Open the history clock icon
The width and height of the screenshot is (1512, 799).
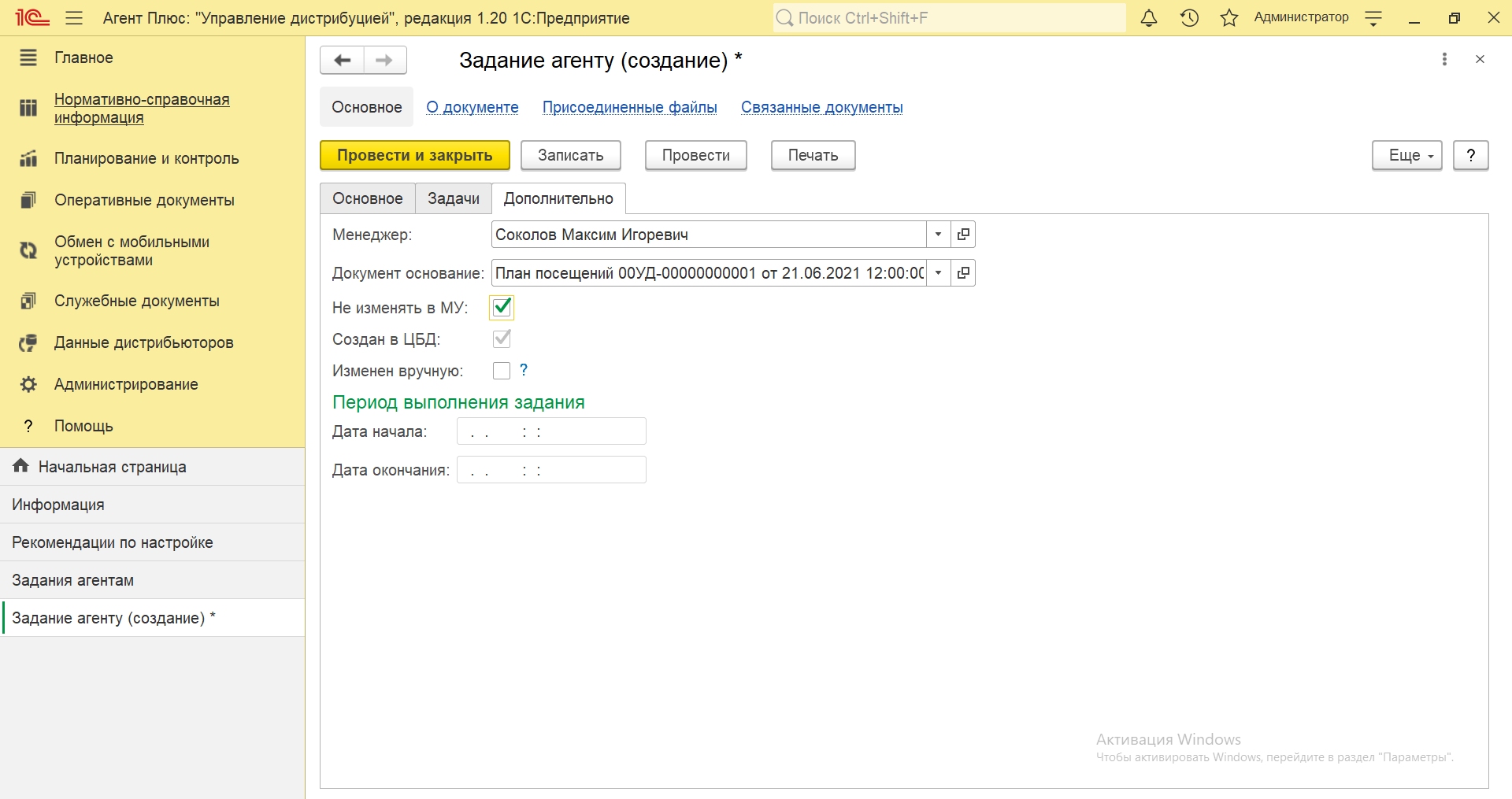coord(1189,17)
